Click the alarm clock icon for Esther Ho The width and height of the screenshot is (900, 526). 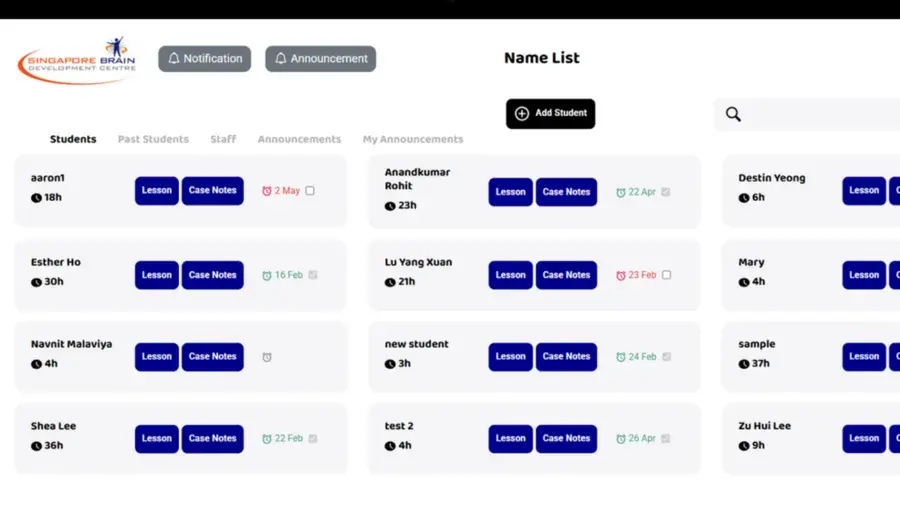[x=267, y=276]
